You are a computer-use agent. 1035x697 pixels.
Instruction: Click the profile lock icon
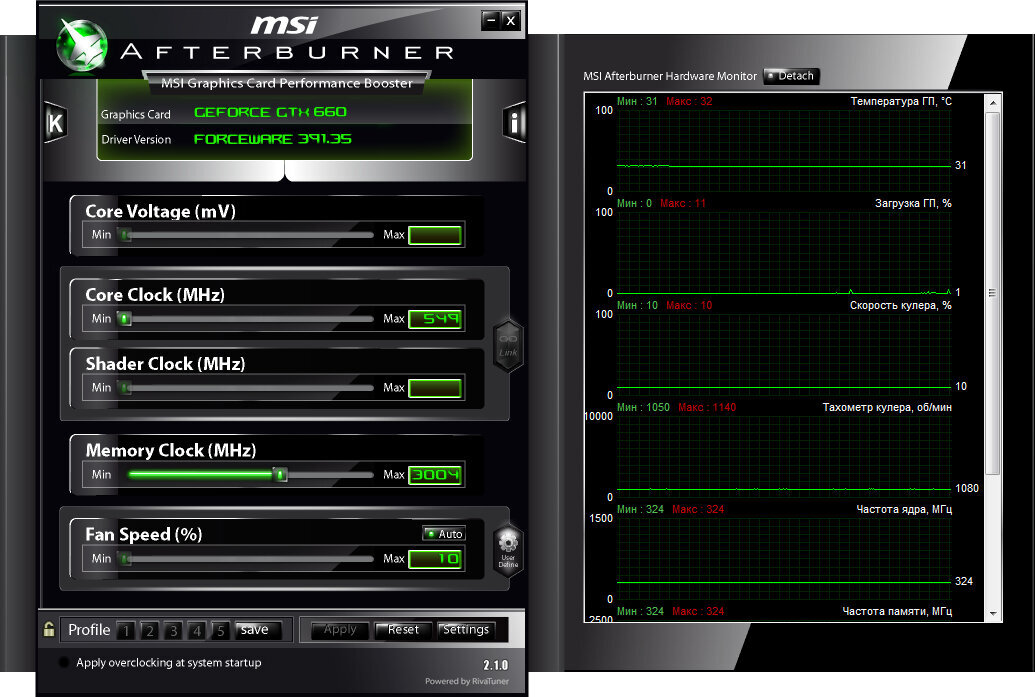click(49, 629)
